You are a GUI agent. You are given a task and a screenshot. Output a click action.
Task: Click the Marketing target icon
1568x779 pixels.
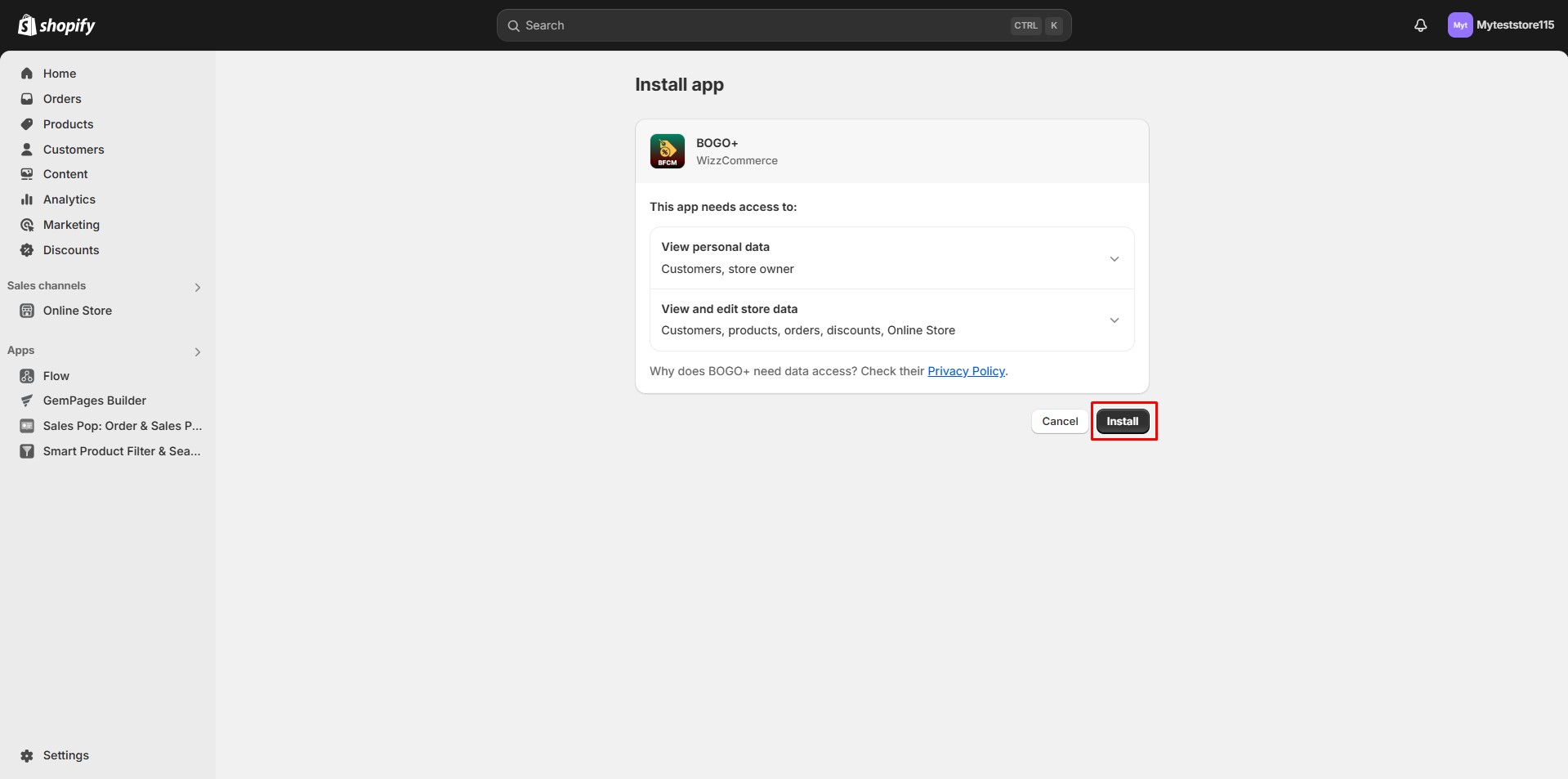tap(27, 225)
